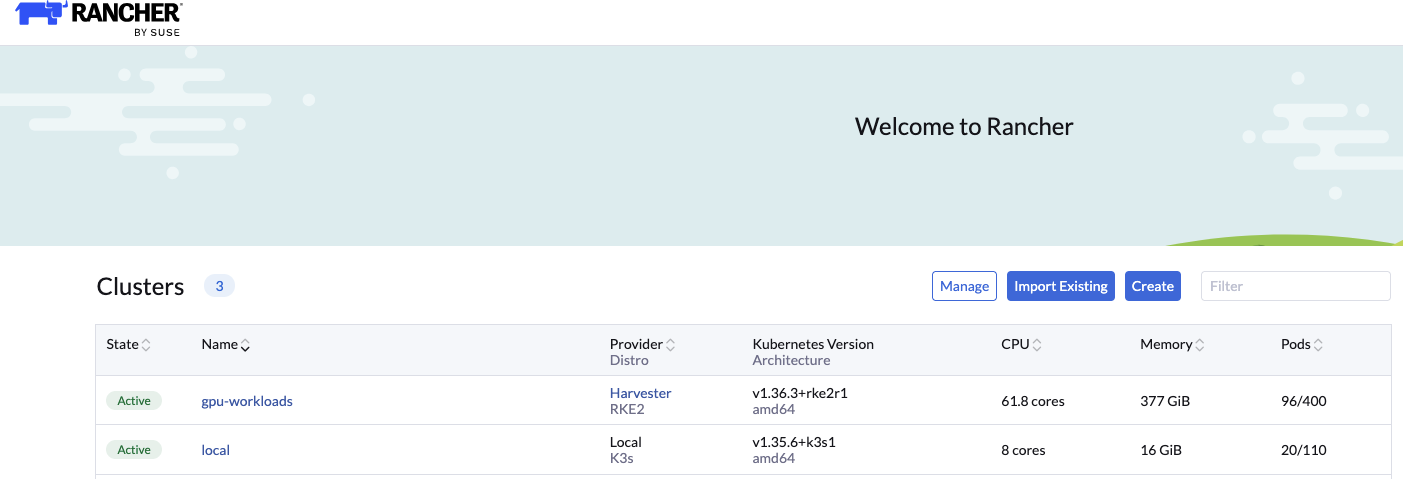Focus the cluster Filter field

point(1295,286)
